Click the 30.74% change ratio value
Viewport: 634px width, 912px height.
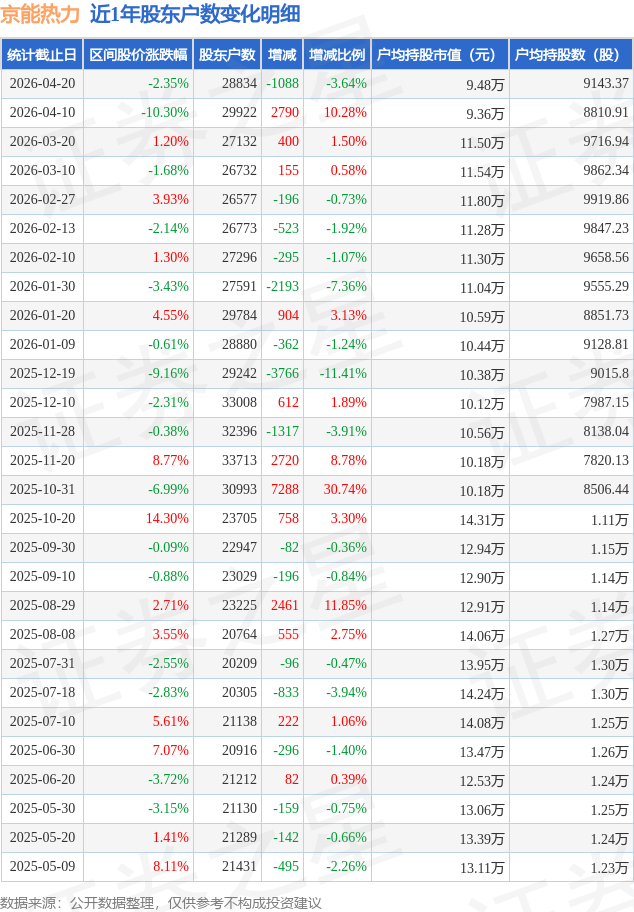point(345,490)
